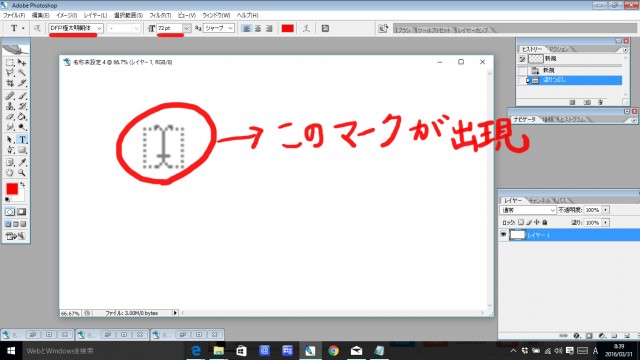Switch to Quick Mask mode
The height and width of the screenshot is (360, 640).
(x=22, y=211)
